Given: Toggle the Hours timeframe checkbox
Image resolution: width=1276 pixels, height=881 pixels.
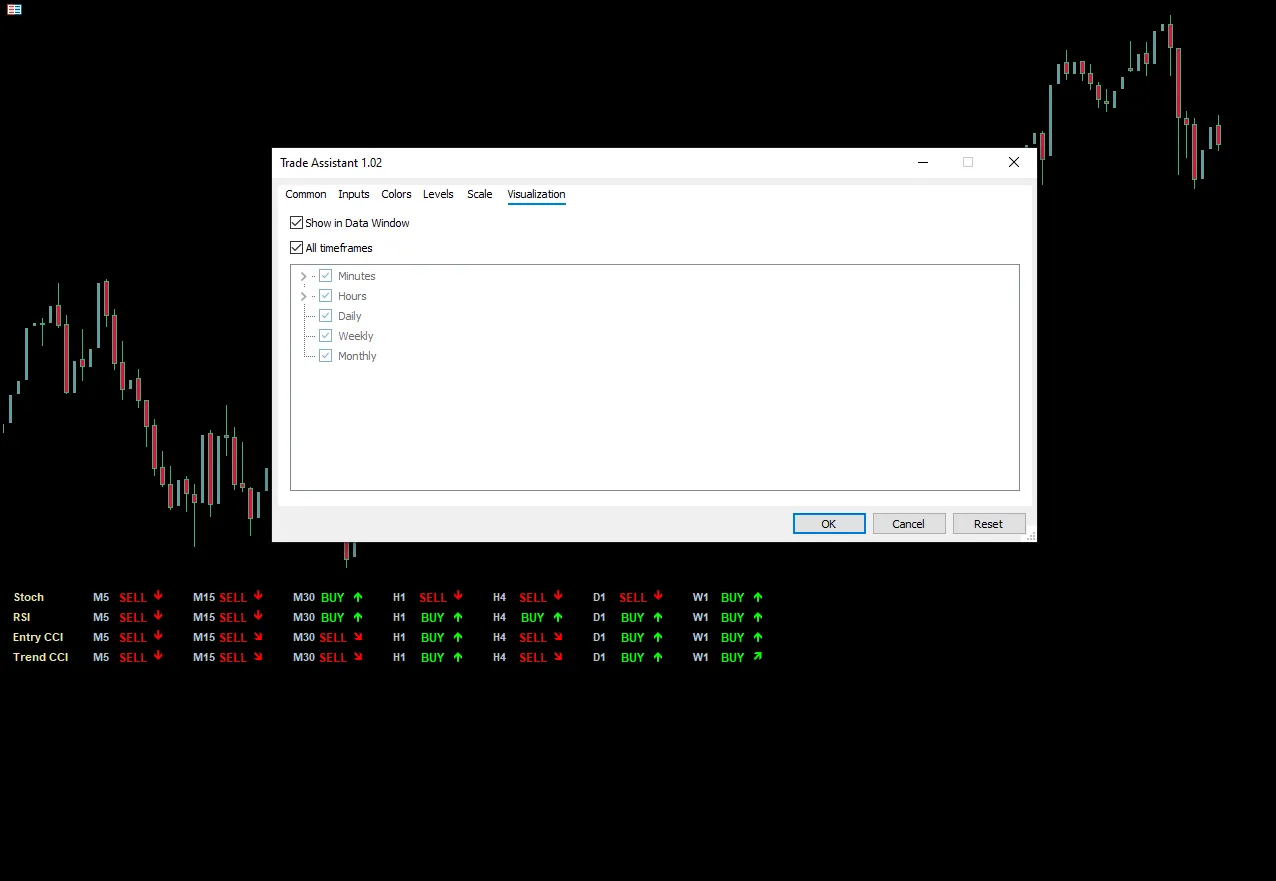Looking at the screenshot, I should tap(325, 296).
